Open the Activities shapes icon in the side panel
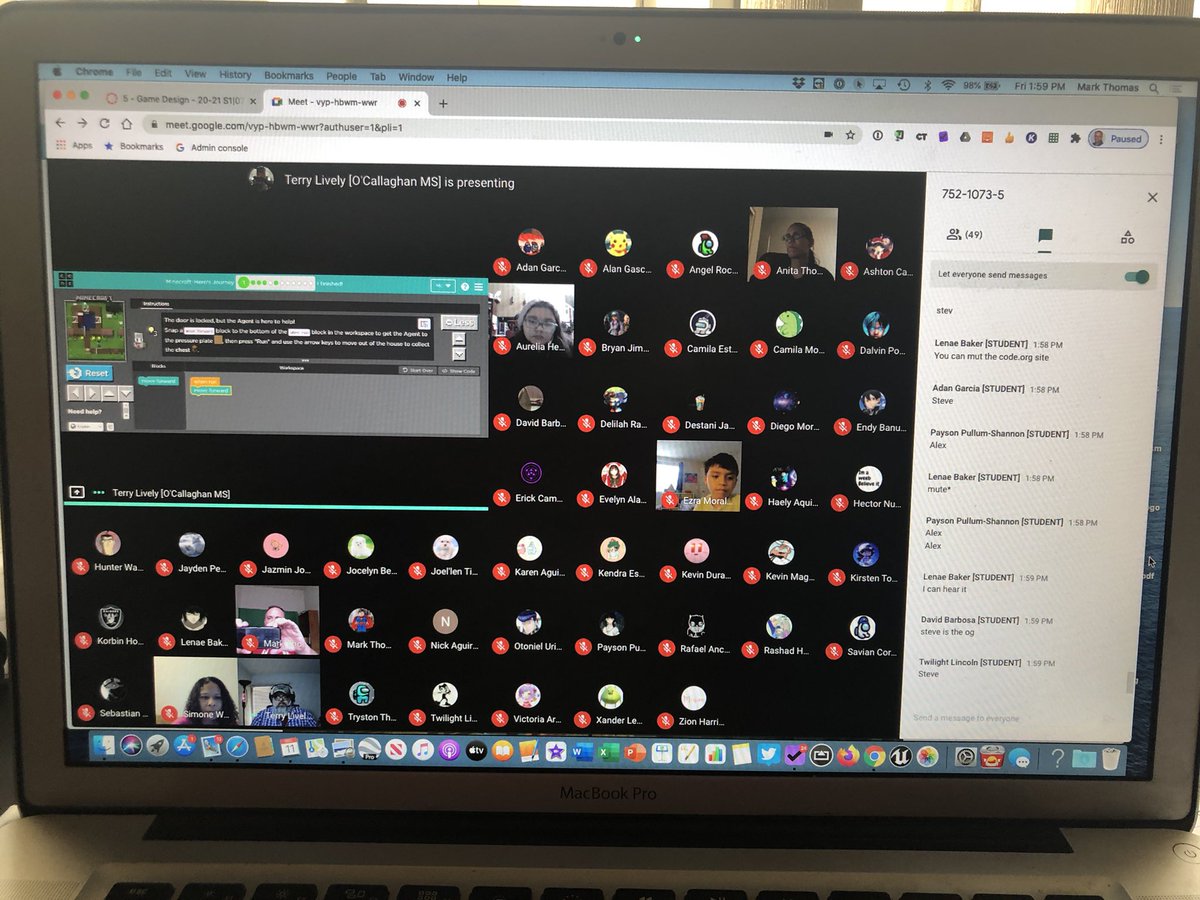Image resolution: width=1200 pixels, height=900 pixels. point(1127,237)
